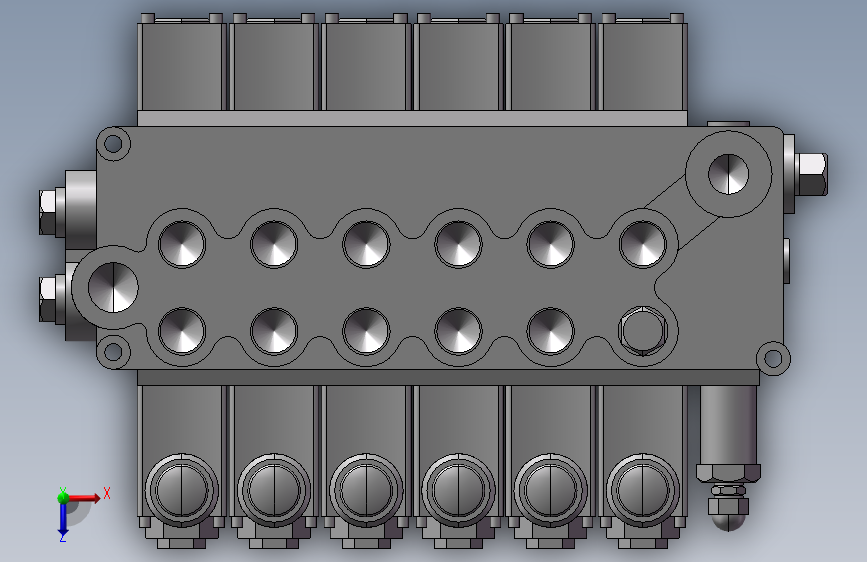
Task: Select the hex plug among the valve ports
Action: tap(643, 331)
